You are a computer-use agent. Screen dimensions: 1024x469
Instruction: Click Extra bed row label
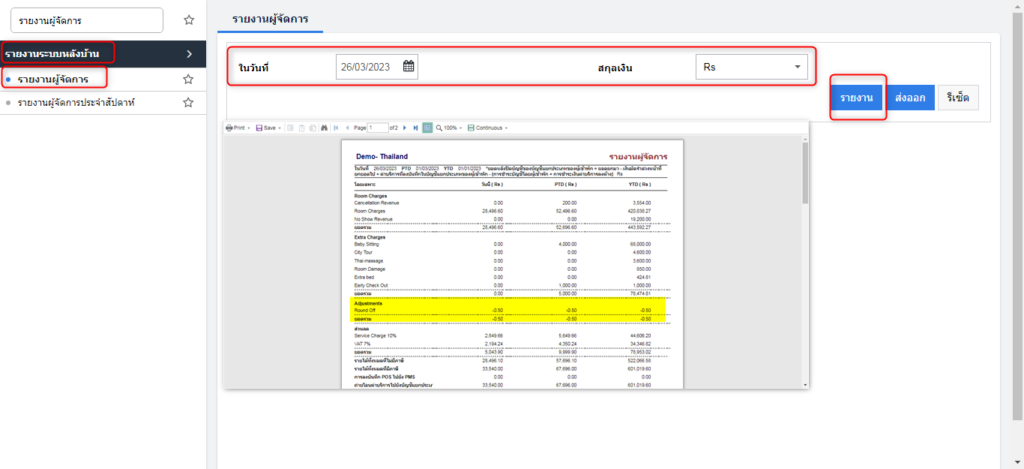click(364, 277)
